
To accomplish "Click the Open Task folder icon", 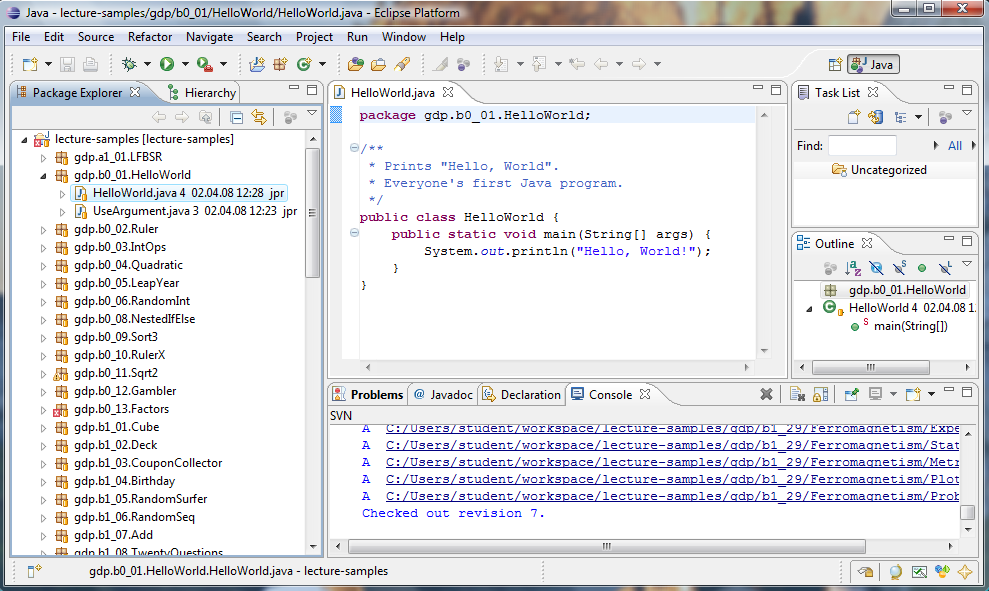I will click(x=378, y=64).
